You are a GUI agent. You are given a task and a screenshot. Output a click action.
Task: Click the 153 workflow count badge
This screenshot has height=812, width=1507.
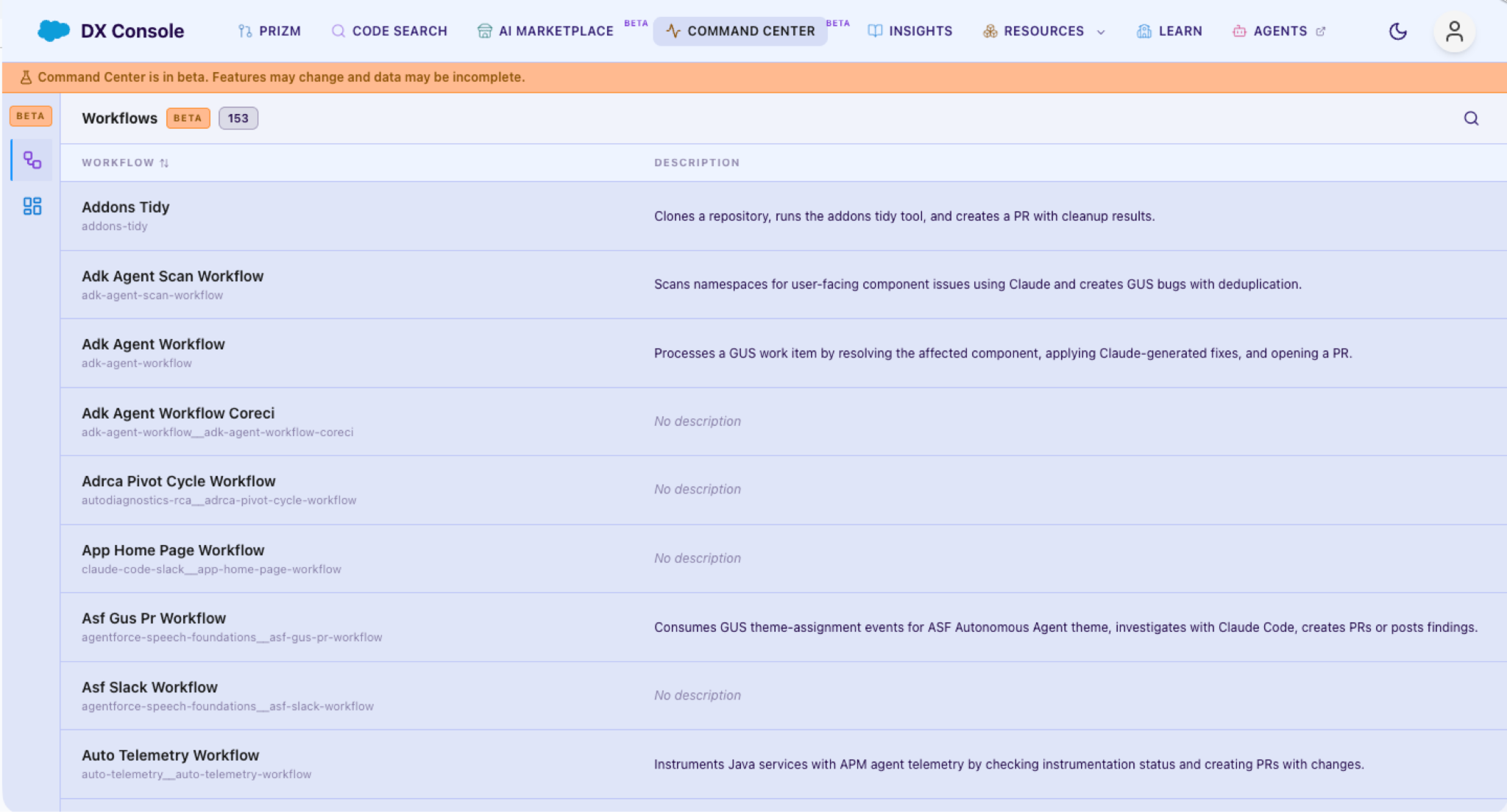tap(238, 118)
